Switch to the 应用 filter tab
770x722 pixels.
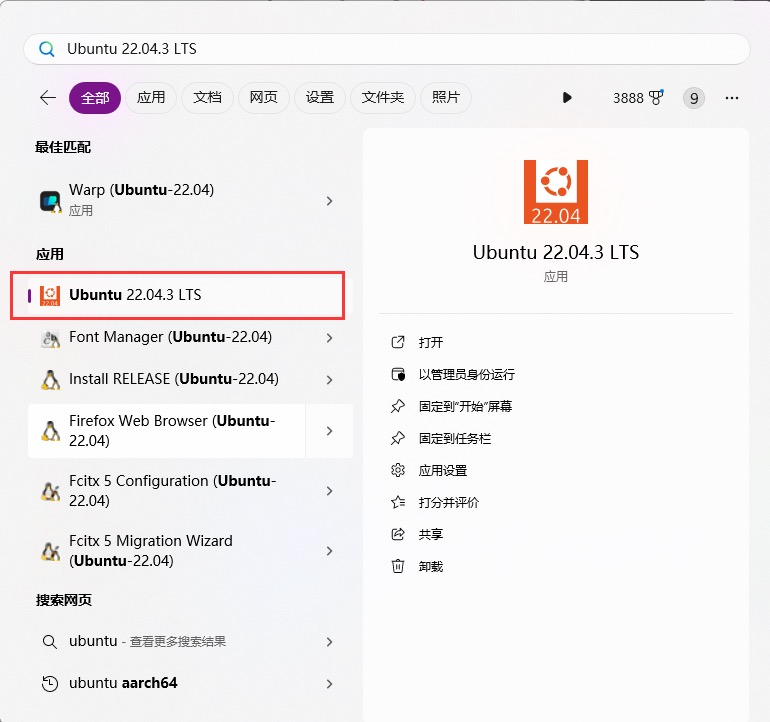tap(151, 97)
